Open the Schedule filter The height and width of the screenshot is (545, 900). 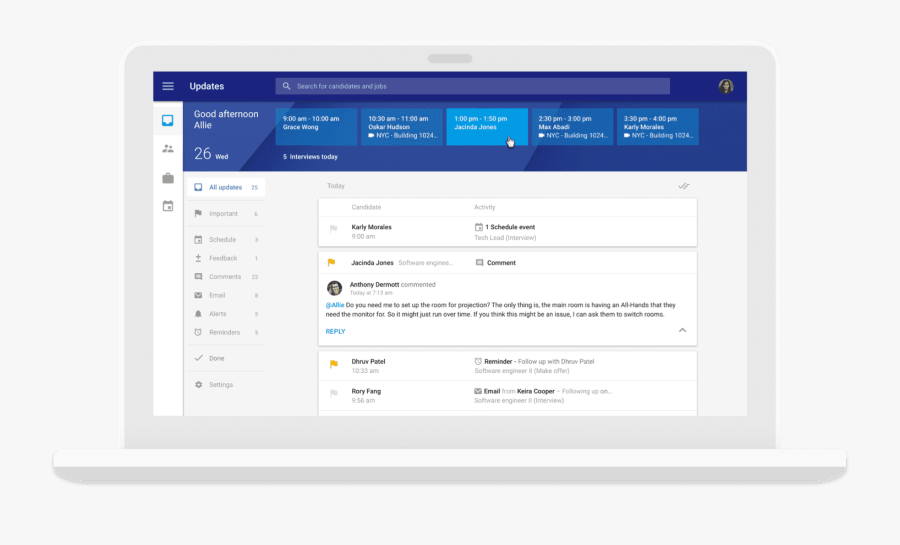tap(226, 240)
